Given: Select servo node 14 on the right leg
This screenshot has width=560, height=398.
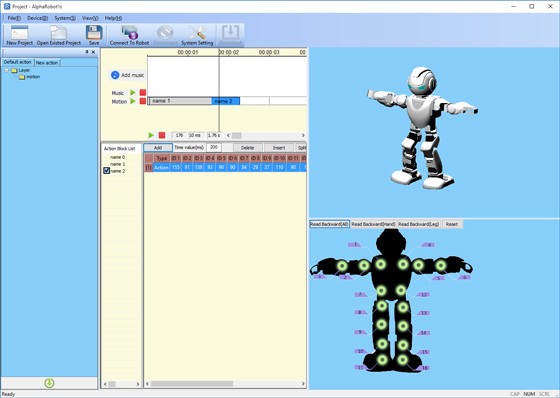Looking at the screenshot, I should (403, 326).
